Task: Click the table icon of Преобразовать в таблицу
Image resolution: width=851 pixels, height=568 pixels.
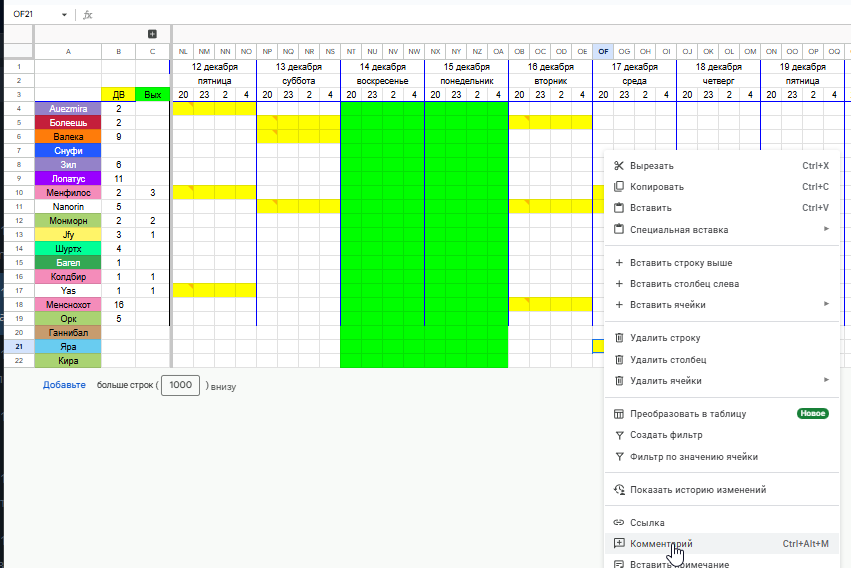Action: click(x=619, y=414)
